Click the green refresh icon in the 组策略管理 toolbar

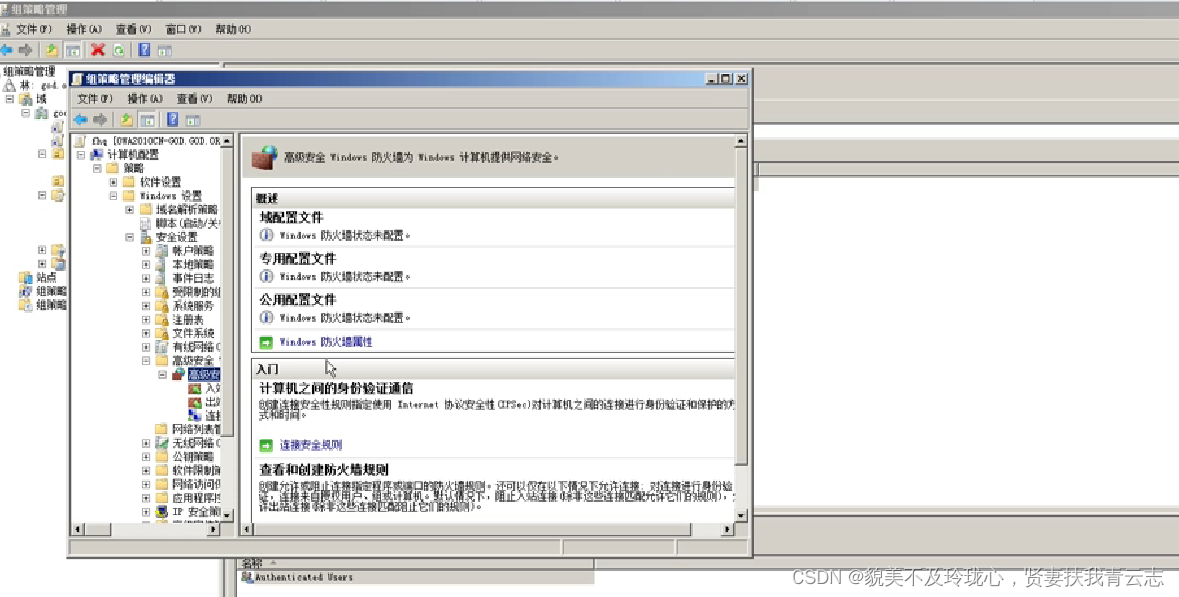119,50
